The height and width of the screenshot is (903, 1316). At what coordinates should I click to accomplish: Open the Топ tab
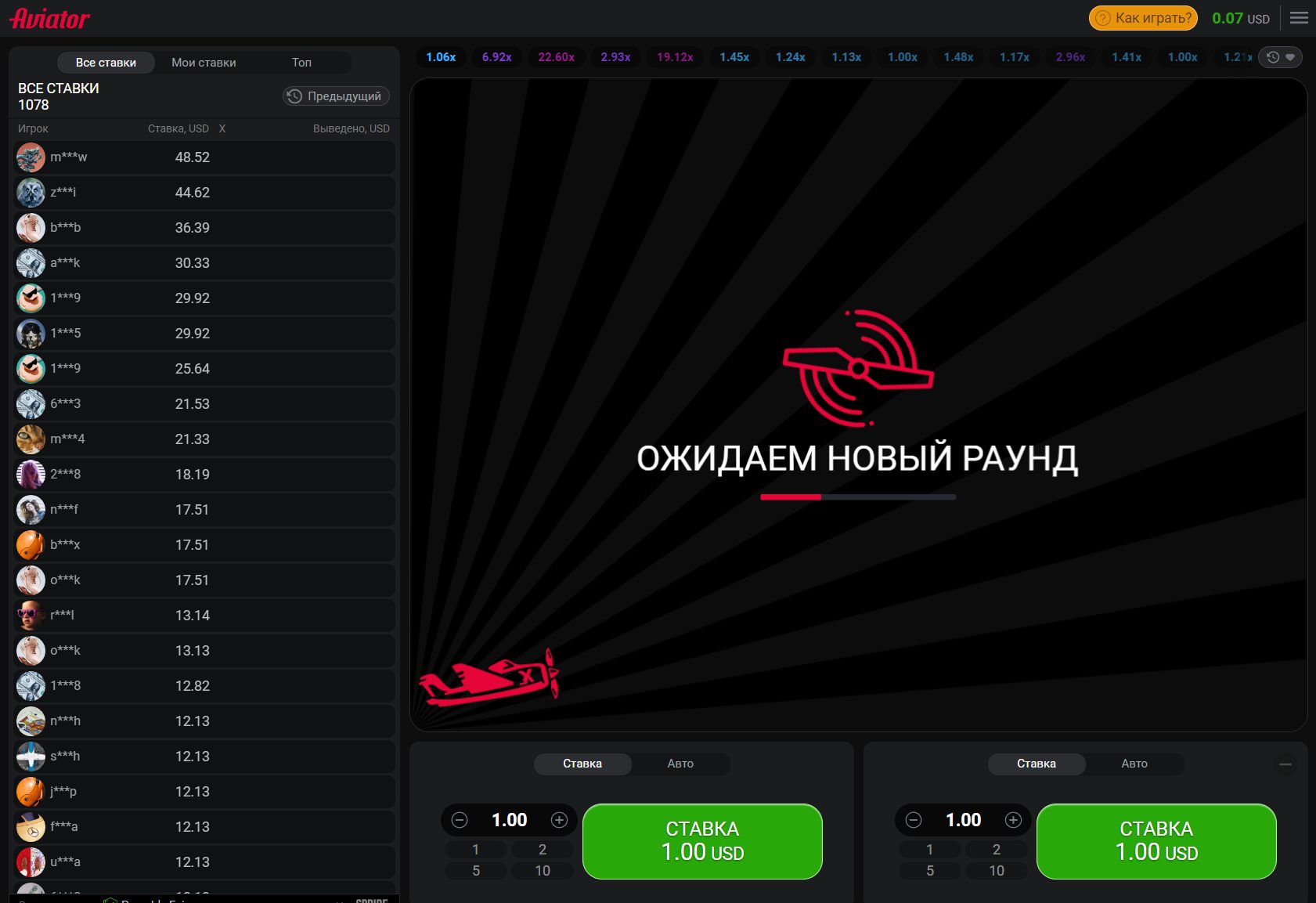[x=301, y=63]
